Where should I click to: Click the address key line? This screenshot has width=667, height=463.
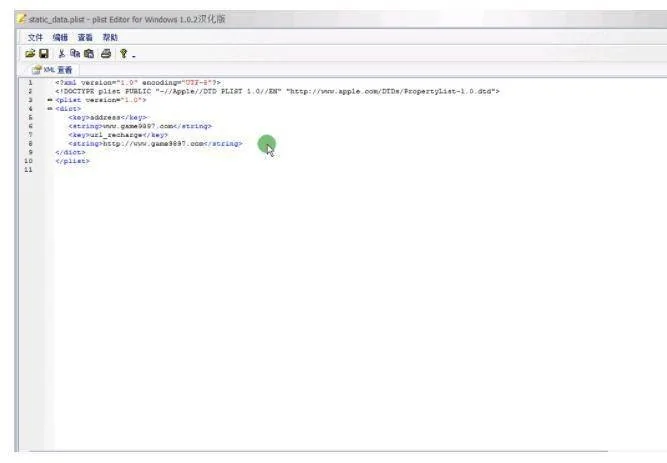[108, 117]
